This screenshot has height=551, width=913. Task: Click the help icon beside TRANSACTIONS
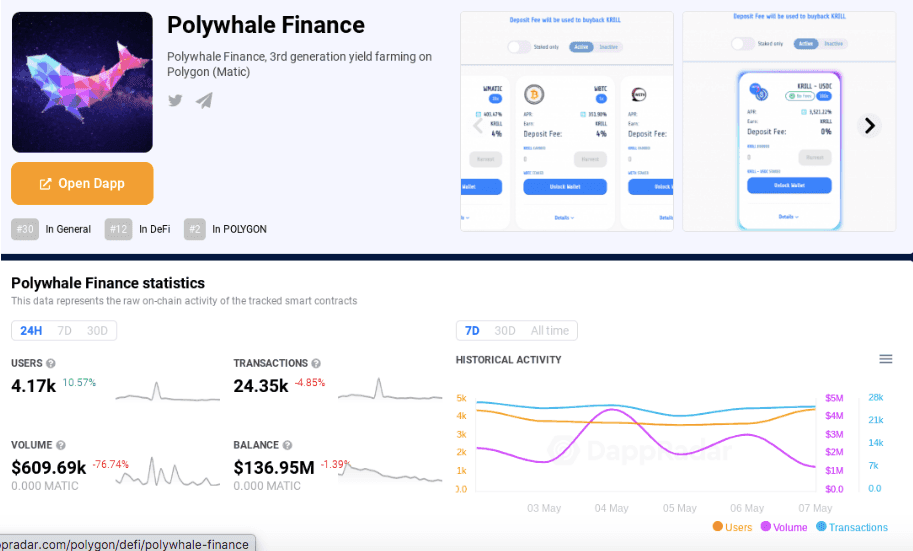(x=316, y=364)
